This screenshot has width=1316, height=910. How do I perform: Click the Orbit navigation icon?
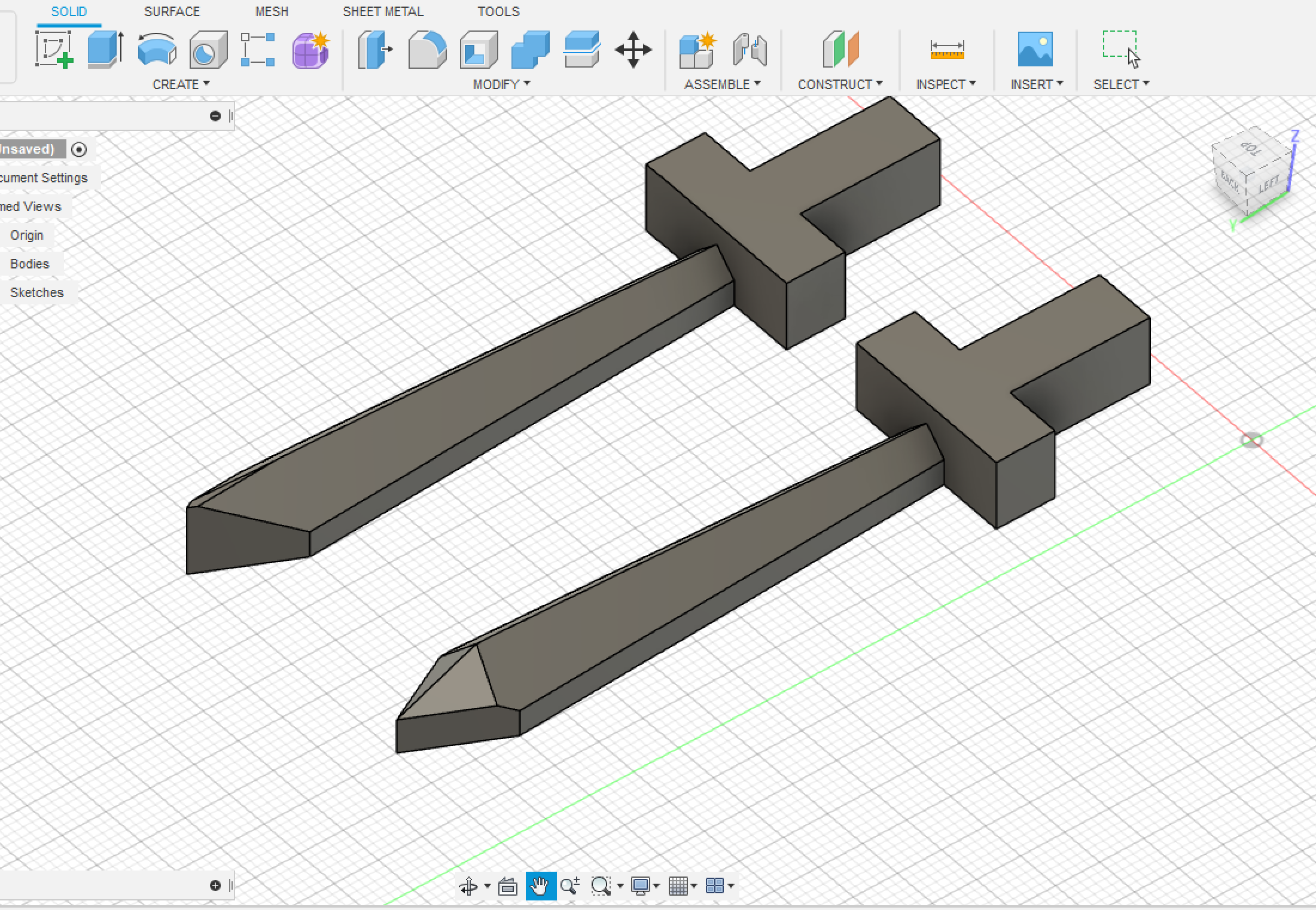(468, 885)
